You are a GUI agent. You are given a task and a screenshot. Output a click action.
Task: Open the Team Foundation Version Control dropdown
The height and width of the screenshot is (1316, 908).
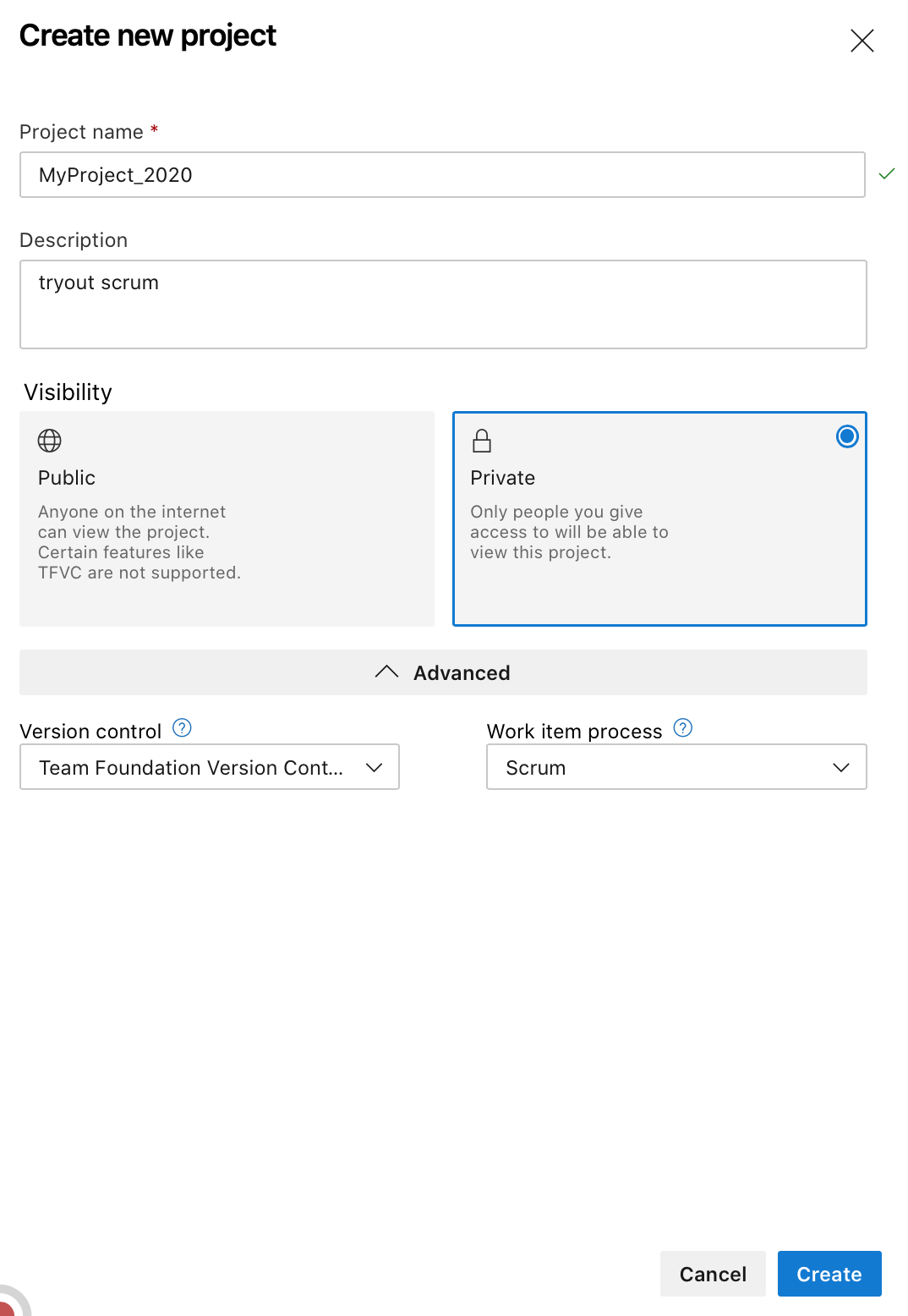pyautogui.click(x=210, y=767)
